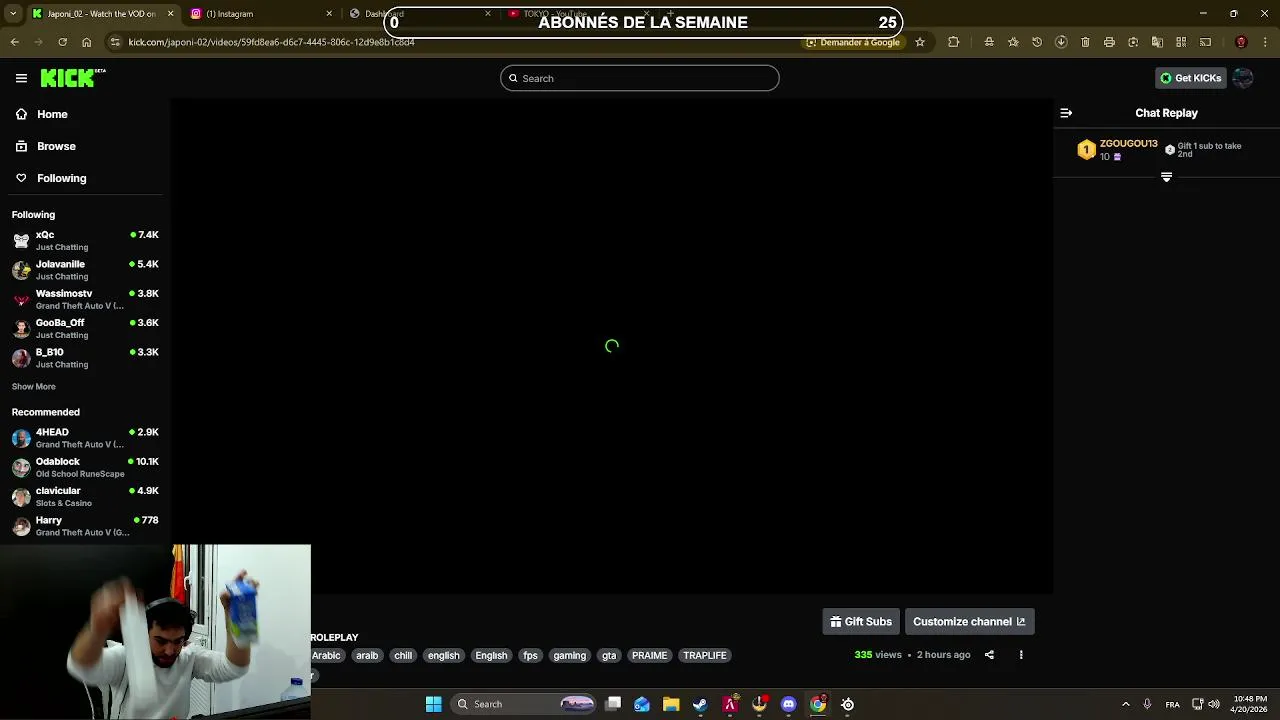Bookmark this page star icon
The image size is (1280, 720).
point(920,42)
